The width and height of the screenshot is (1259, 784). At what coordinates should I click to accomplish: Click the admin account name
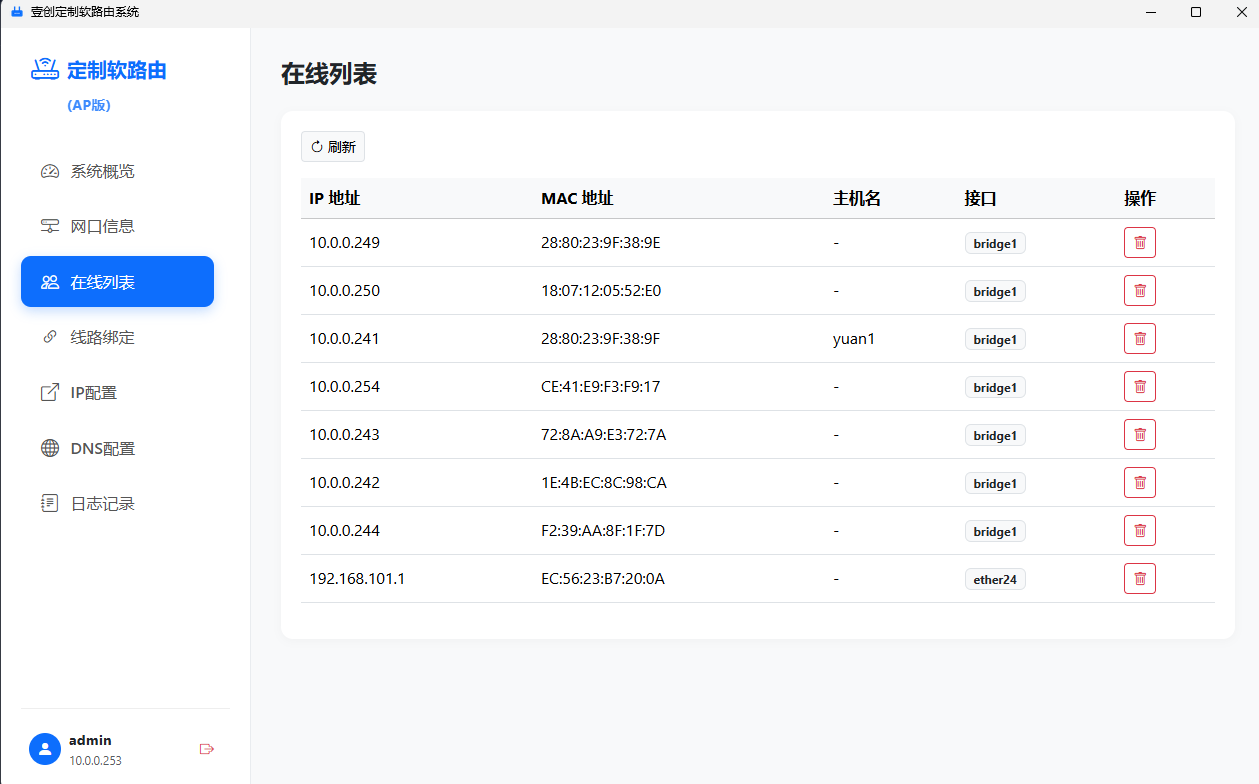pos(89,740)
